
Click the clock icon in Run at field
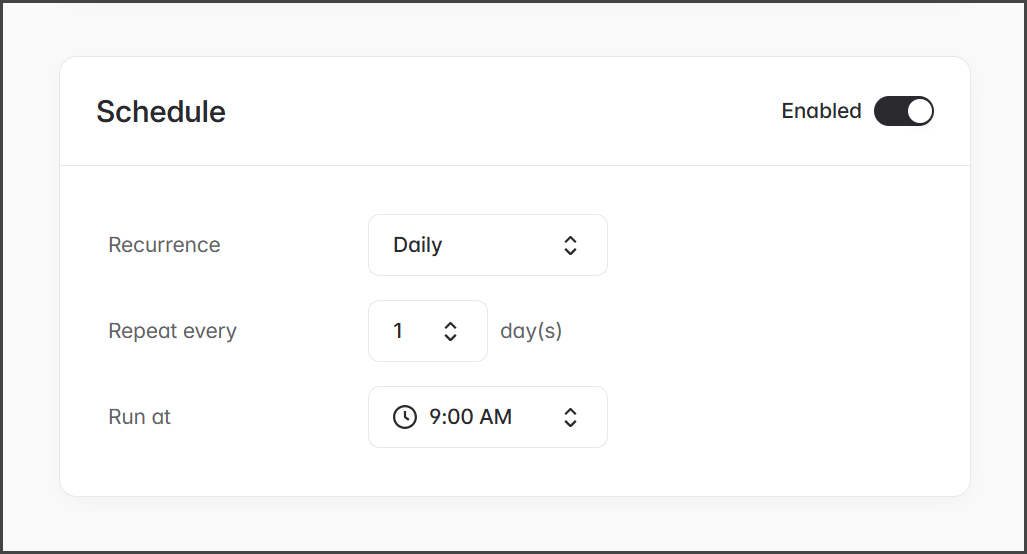point(405,417)
